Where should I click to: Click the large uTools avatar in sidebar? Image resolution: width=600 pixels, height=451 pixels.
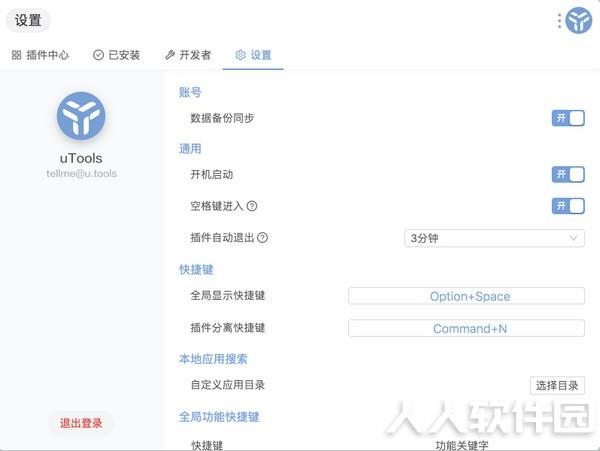pos(81,116)
